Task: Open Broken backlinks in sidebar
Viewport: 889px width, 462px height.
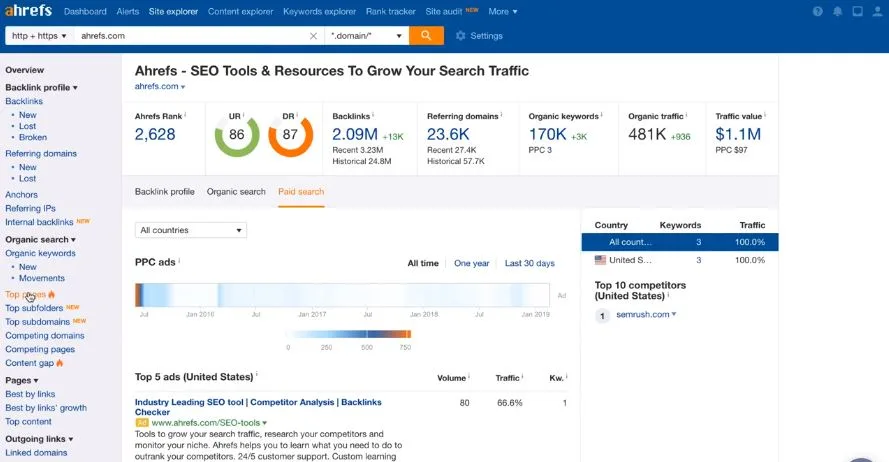Action: [33, 137]
